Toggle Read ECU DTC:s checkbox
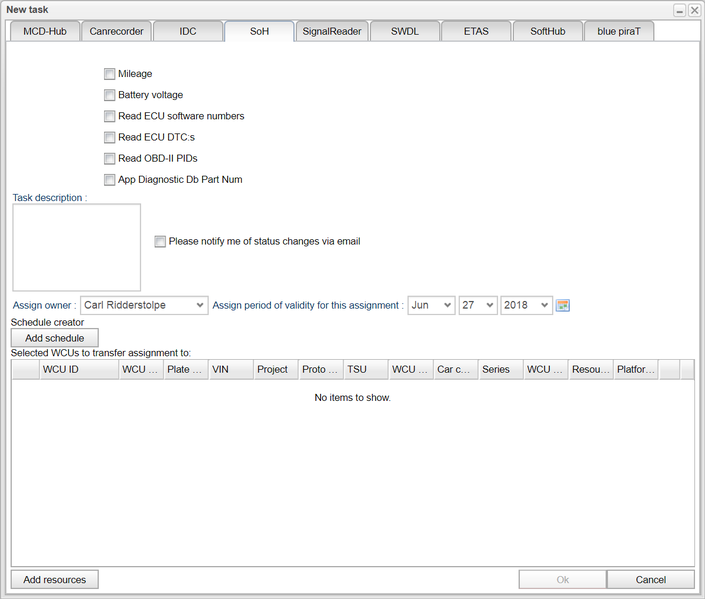The image size is (705, 599). click(x=110, y=137)
